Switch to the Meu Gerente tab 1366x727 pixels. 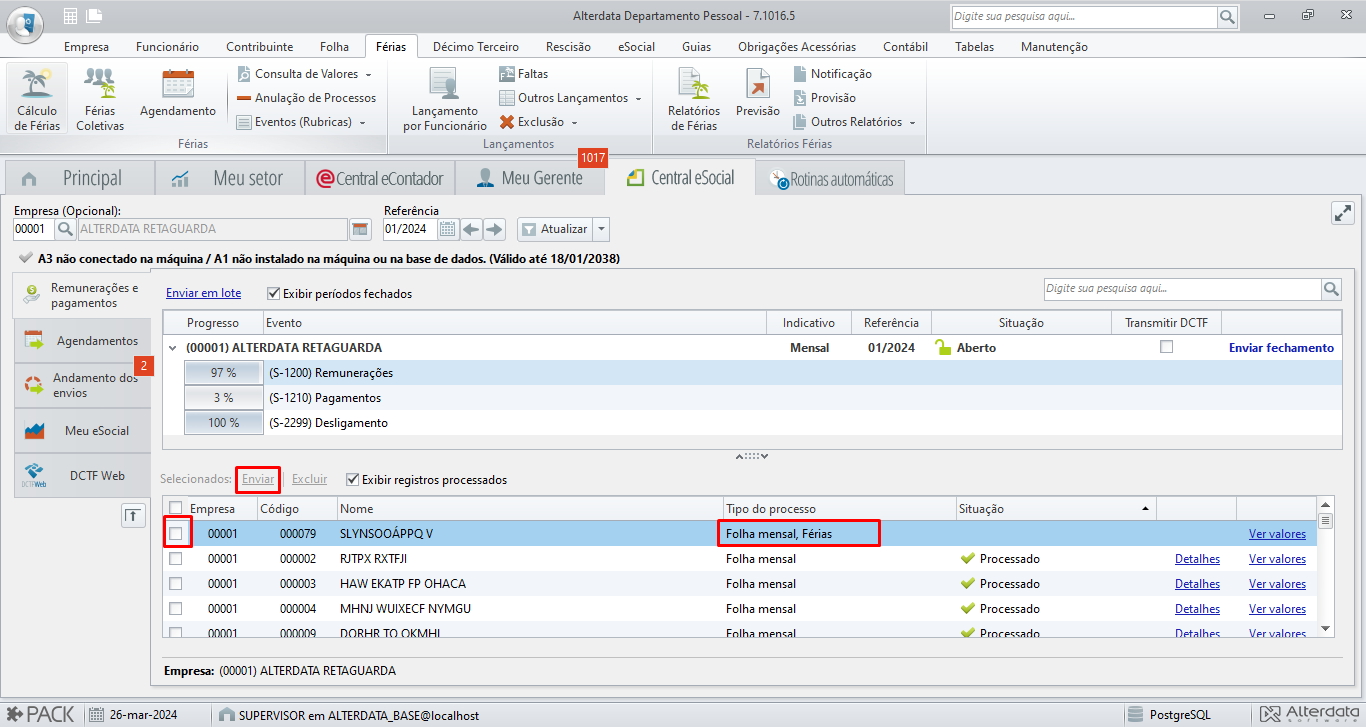point(530,178)
